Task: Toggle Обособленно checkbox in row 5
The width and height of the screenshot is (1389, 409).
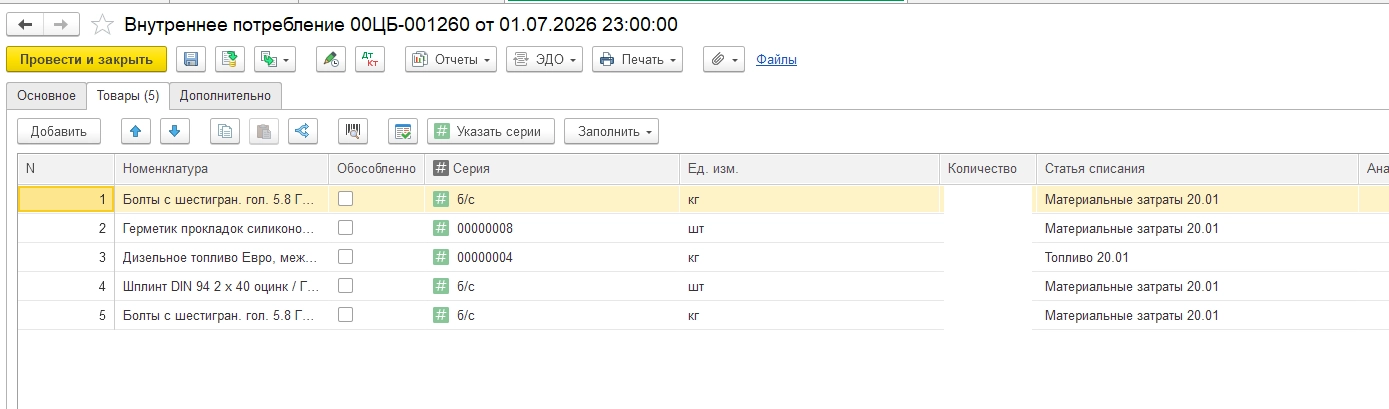Action: (x=346, y=315)
